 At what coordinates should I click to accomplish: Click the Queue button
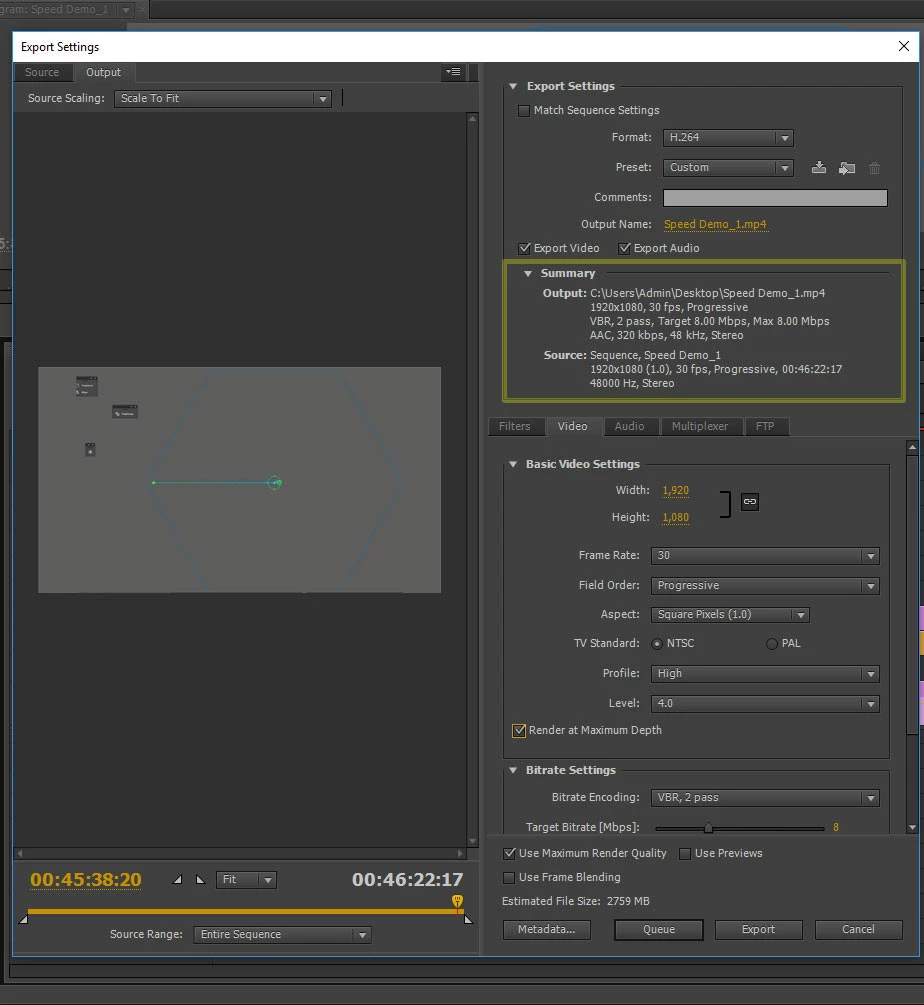(x=659, y=929)
